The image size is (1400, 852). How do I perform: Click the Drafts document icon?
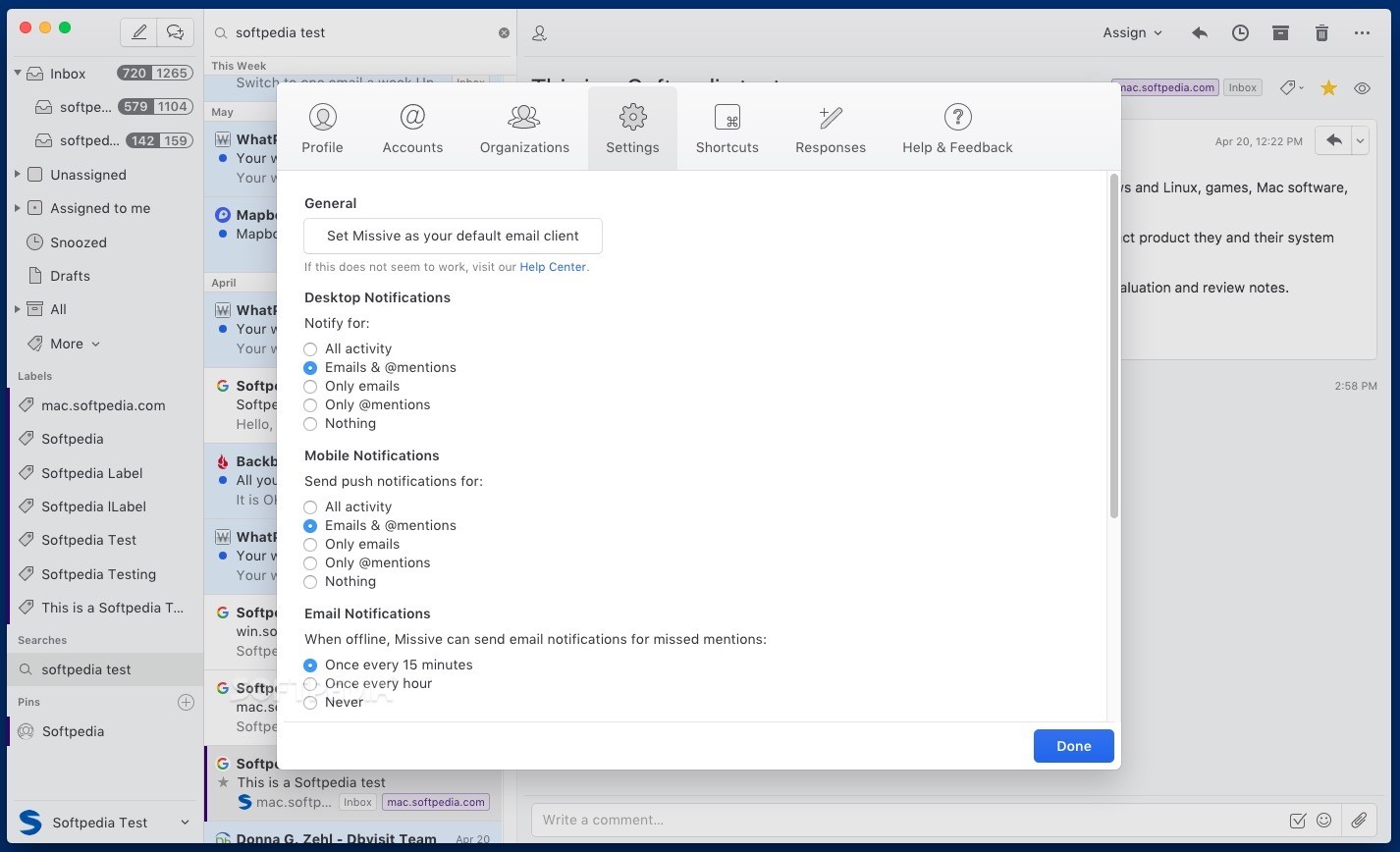point(35,276)
